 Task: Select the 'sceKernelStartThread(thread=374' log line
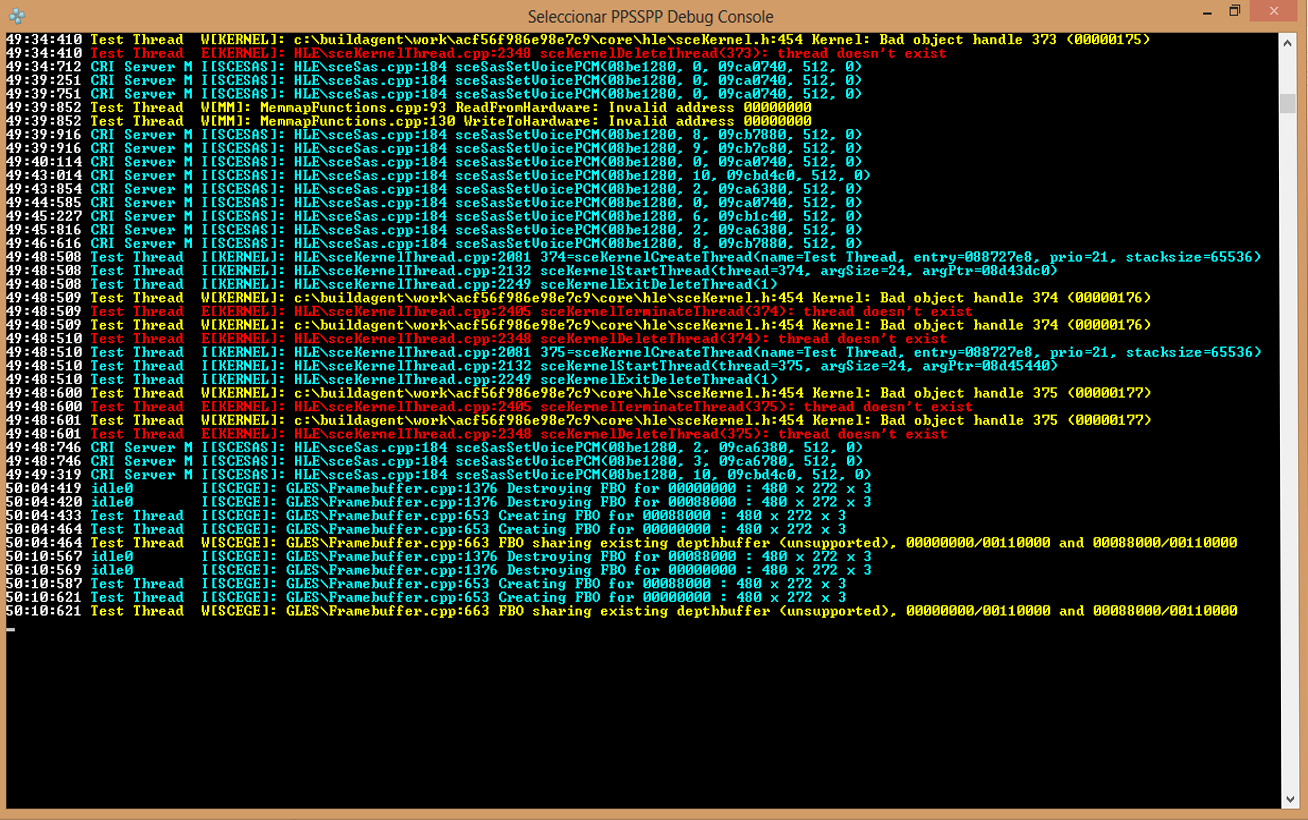pos(531,271)
